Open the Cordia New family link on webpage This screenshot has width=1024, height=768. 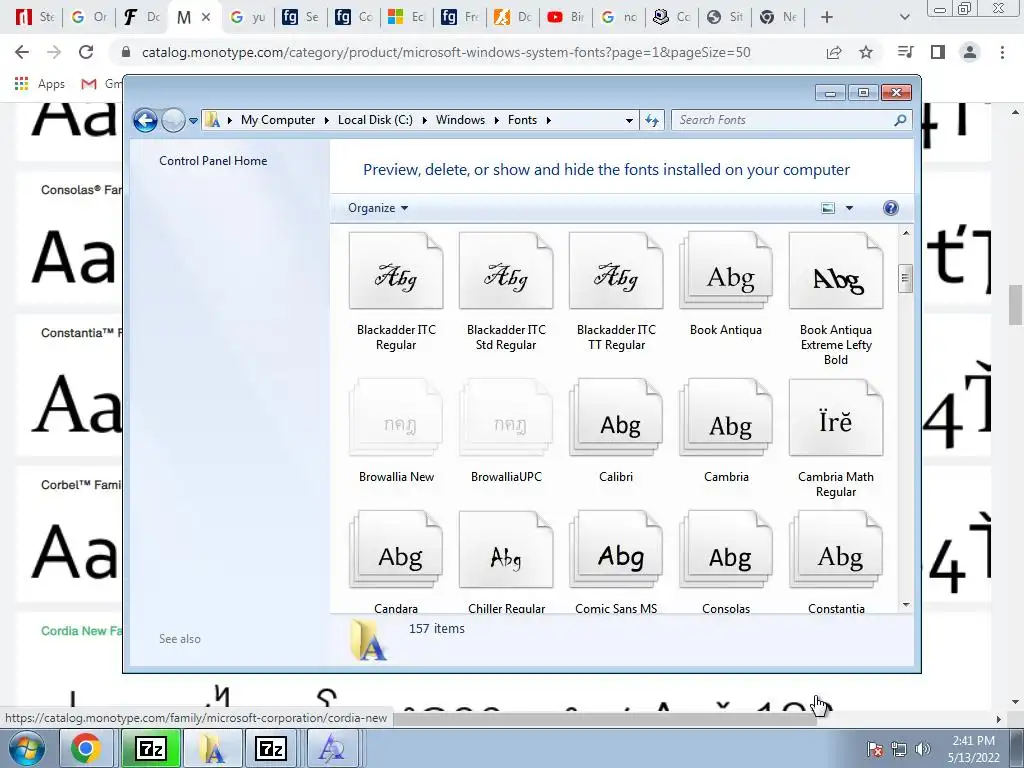click(x=82, y=631)
